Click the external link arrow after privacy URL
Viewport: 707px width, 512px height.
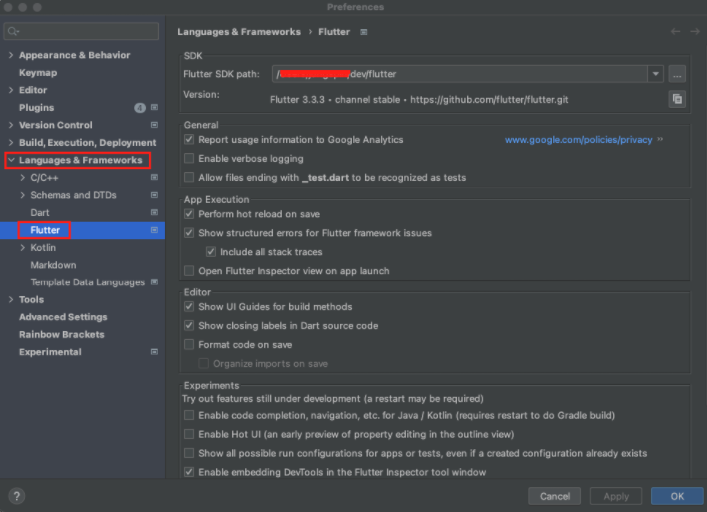click(x=660, y=140)
